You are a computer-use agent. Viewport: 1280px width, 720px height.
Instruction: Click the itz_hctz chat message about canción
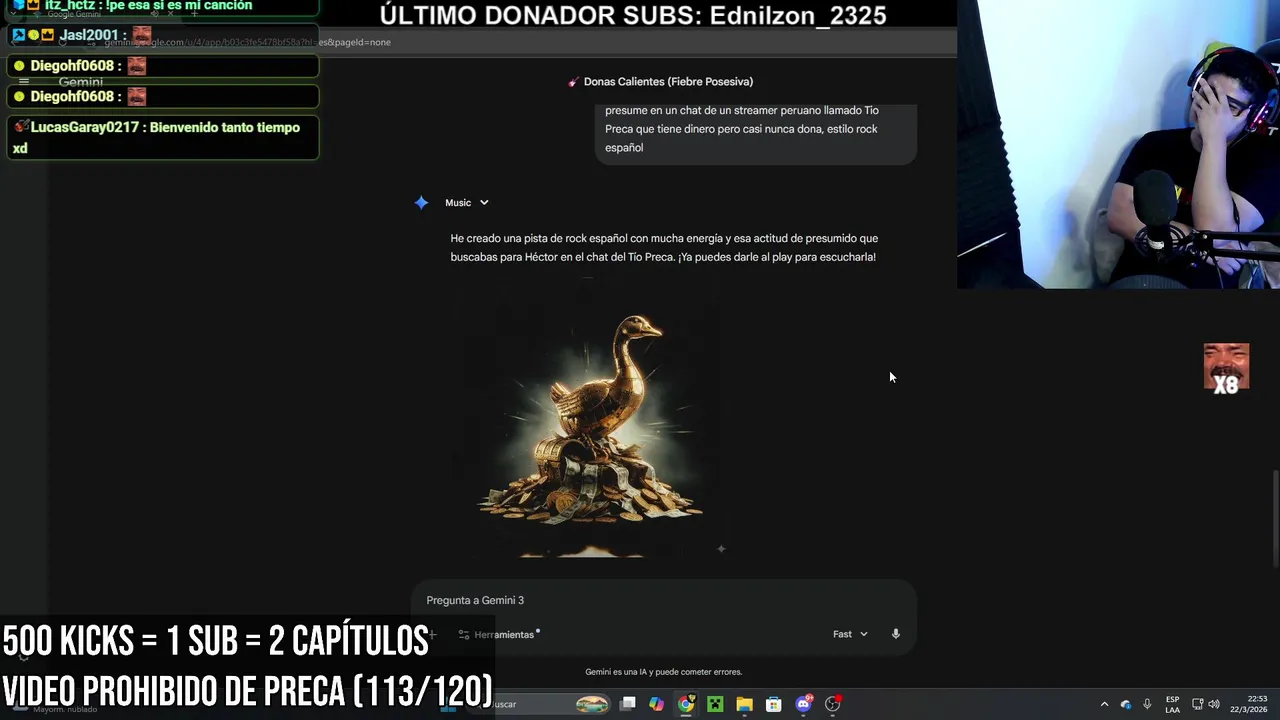click(x=162, y=7)
